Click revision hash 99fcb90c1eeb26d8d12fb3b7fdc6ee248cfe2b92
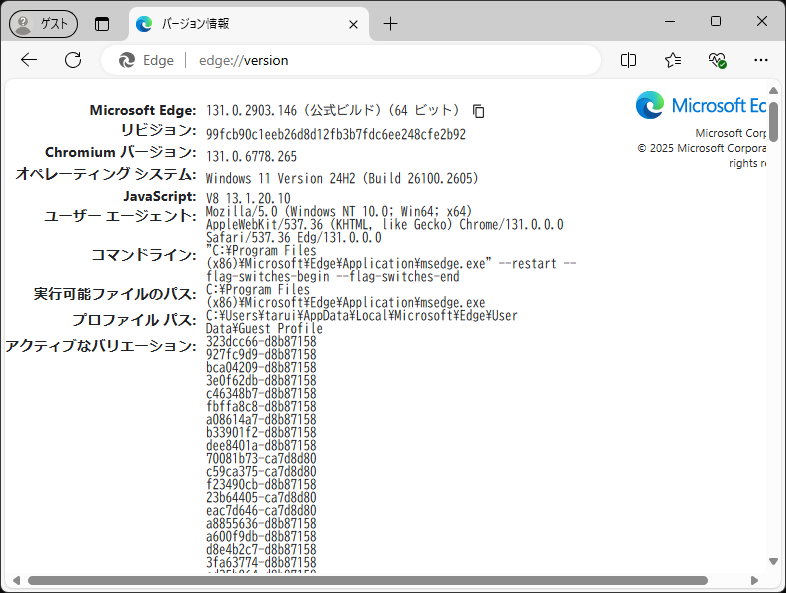Viewport: 786px width, 593px height. click(x=336, y=134)
